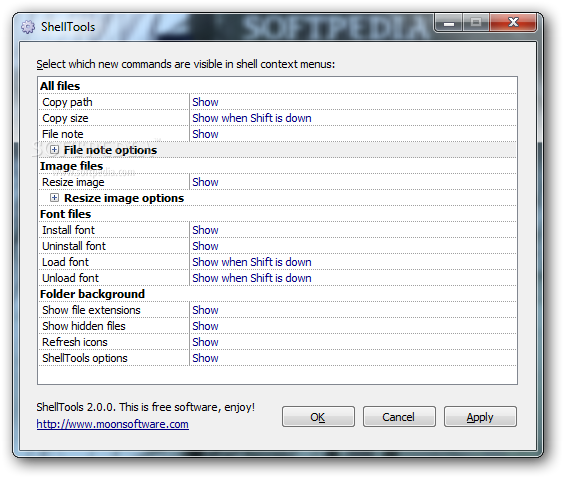Click the File note options label
The image size is (564, 478).
pyautogui.click(x=110, y=150)
